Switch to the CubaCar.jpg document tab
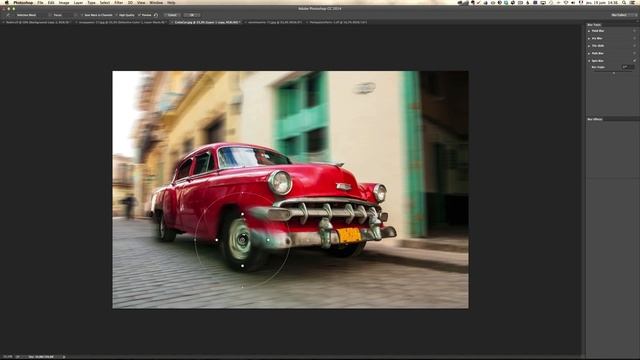This screenshot has width=640, height=360. click(x=207, y=22)
